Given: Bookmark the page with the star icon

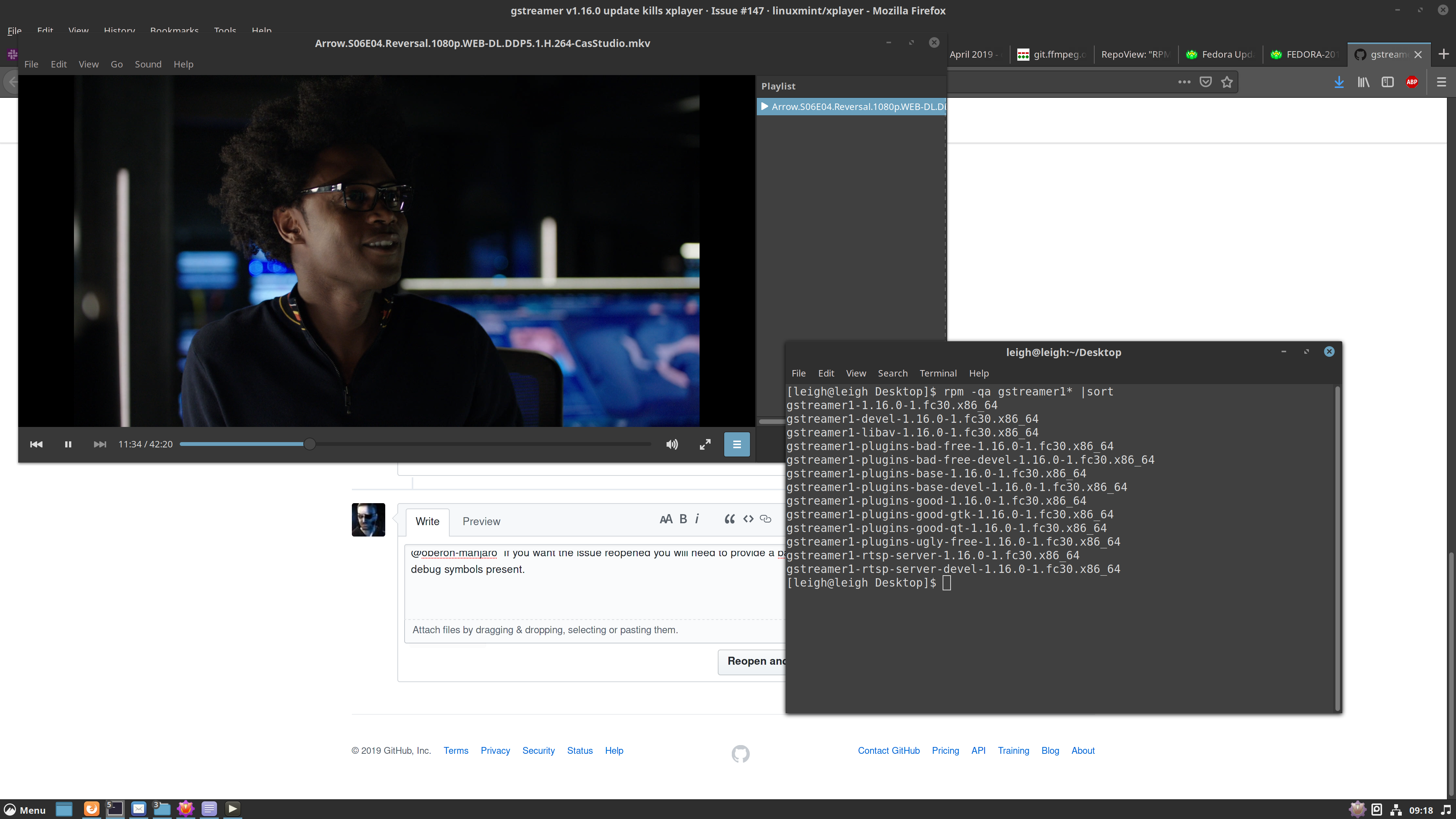Looking at the screenshot, I should pos(1227,82).
